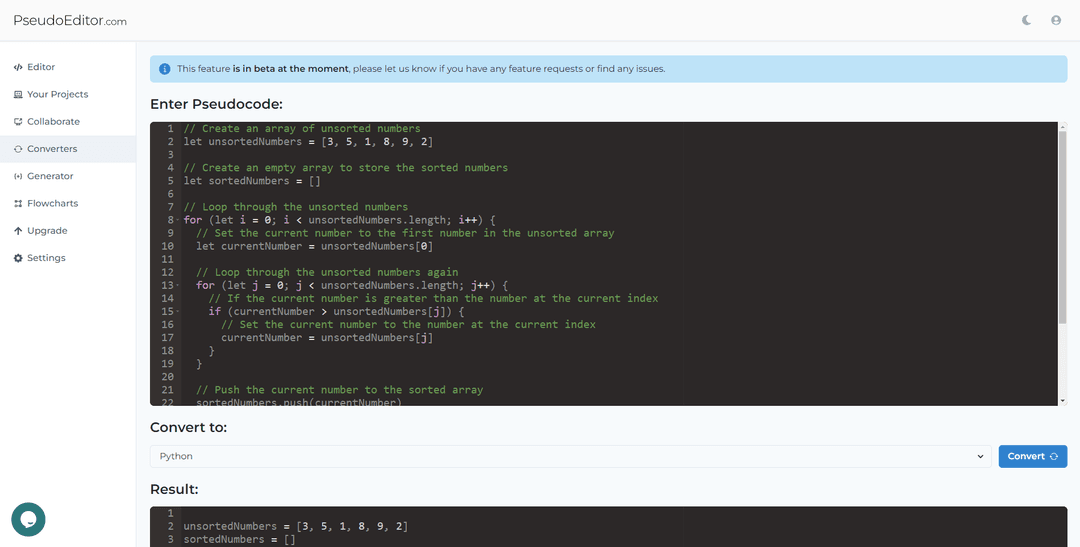1080x547 pixels.
Task: Click the PseudoEditor.com logo link
Action: [70, 20]
